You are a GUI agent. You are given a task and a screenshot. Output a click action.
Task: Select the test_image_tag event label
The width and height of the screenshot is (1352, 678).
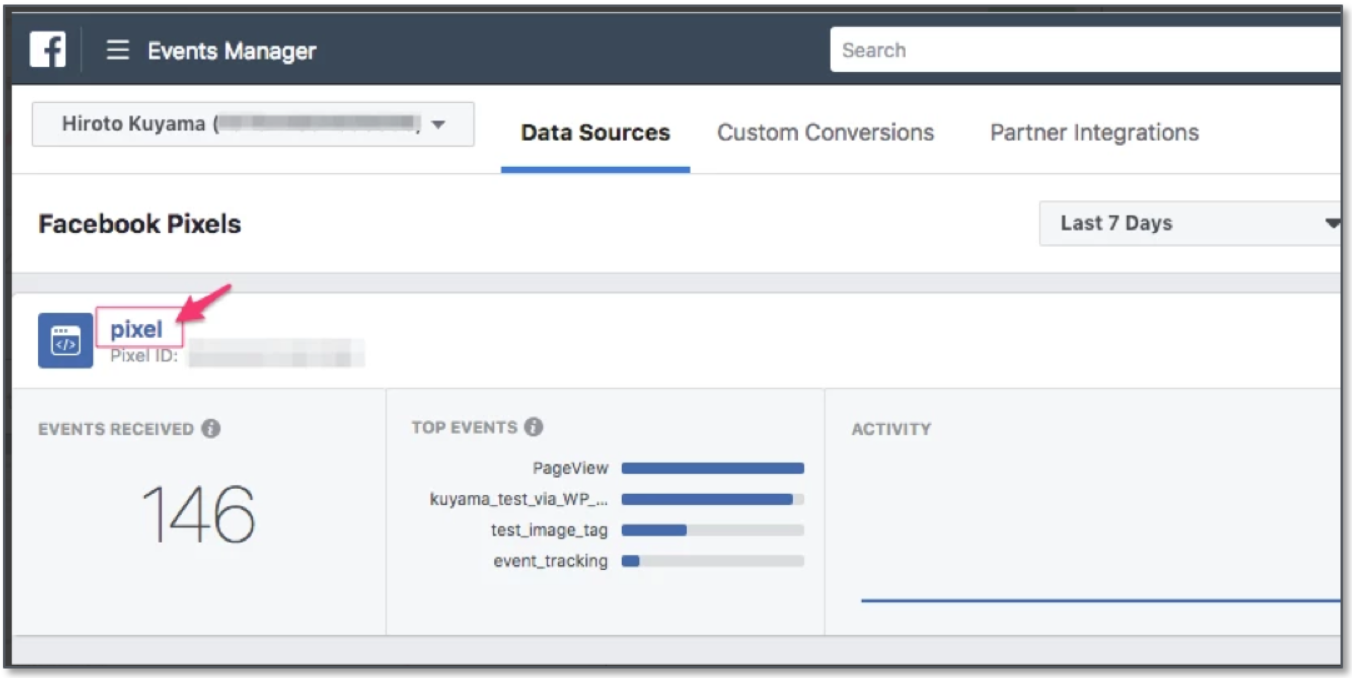549,530
